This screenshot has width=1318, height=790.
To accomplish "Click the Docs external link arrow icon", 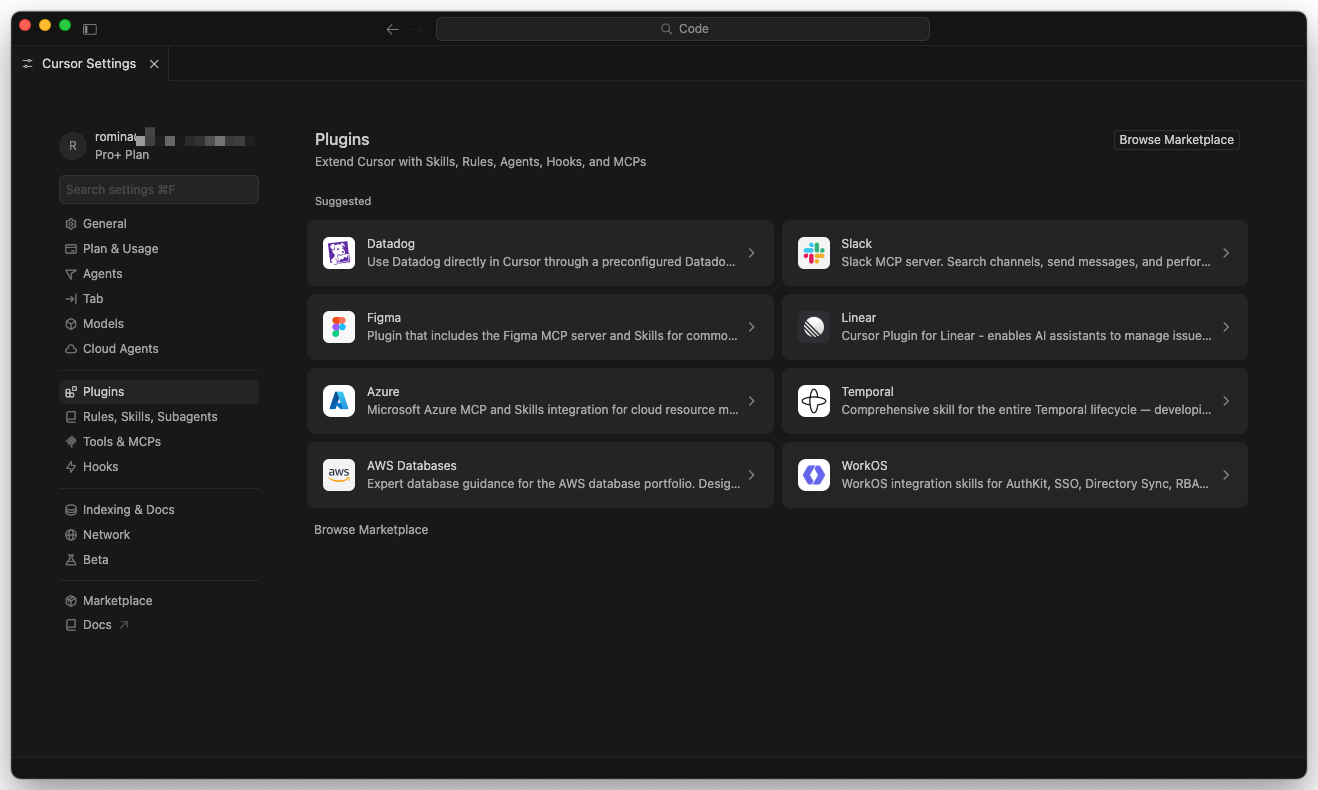I will point(124,625).
